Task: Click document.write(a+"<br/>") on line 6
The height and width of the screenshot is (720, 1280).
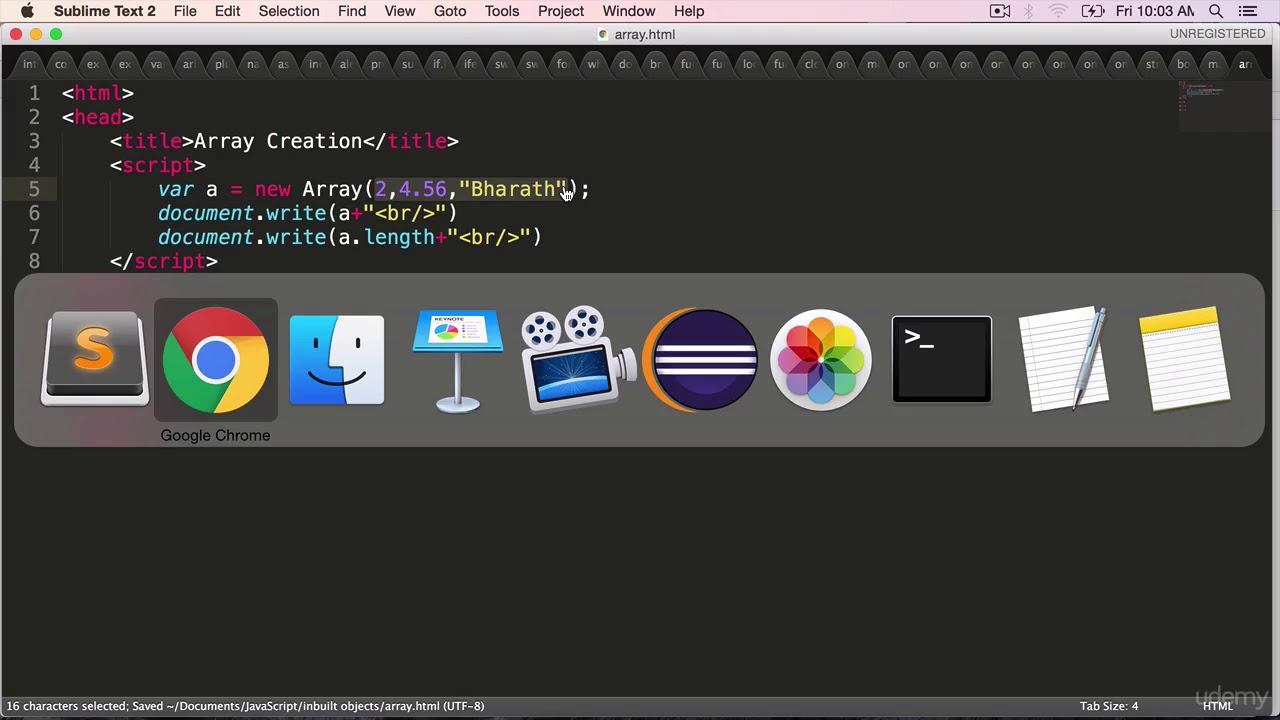Action: [x=307, y=213]
